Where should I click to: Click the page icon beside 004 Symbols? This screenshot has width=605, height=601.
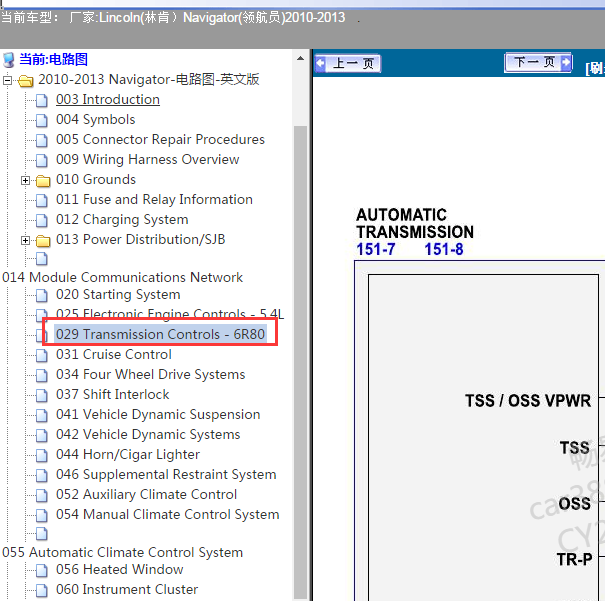42,120
